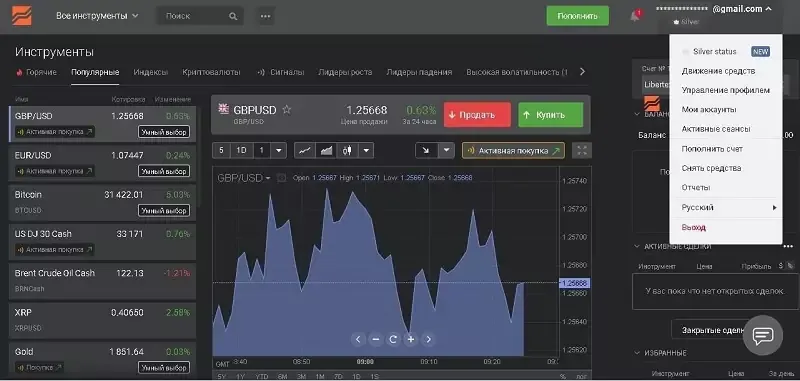Open the three-dots menu of Активные сделки
Screen dimensions: 800x381
click(x=788, y=246)
